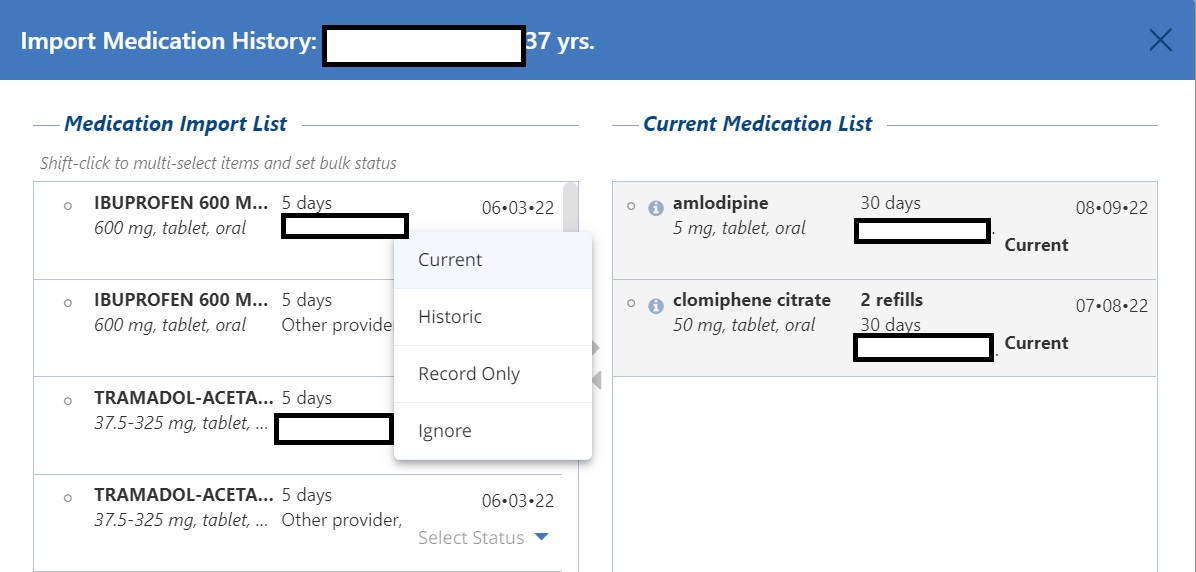
Task: Set status to Ignore in the menu
Action: tap(445, 431)
